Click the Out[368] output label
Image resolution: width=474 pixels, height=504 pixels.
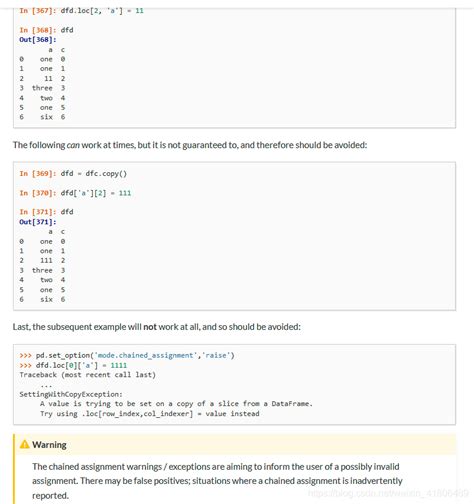coord(38,40)
